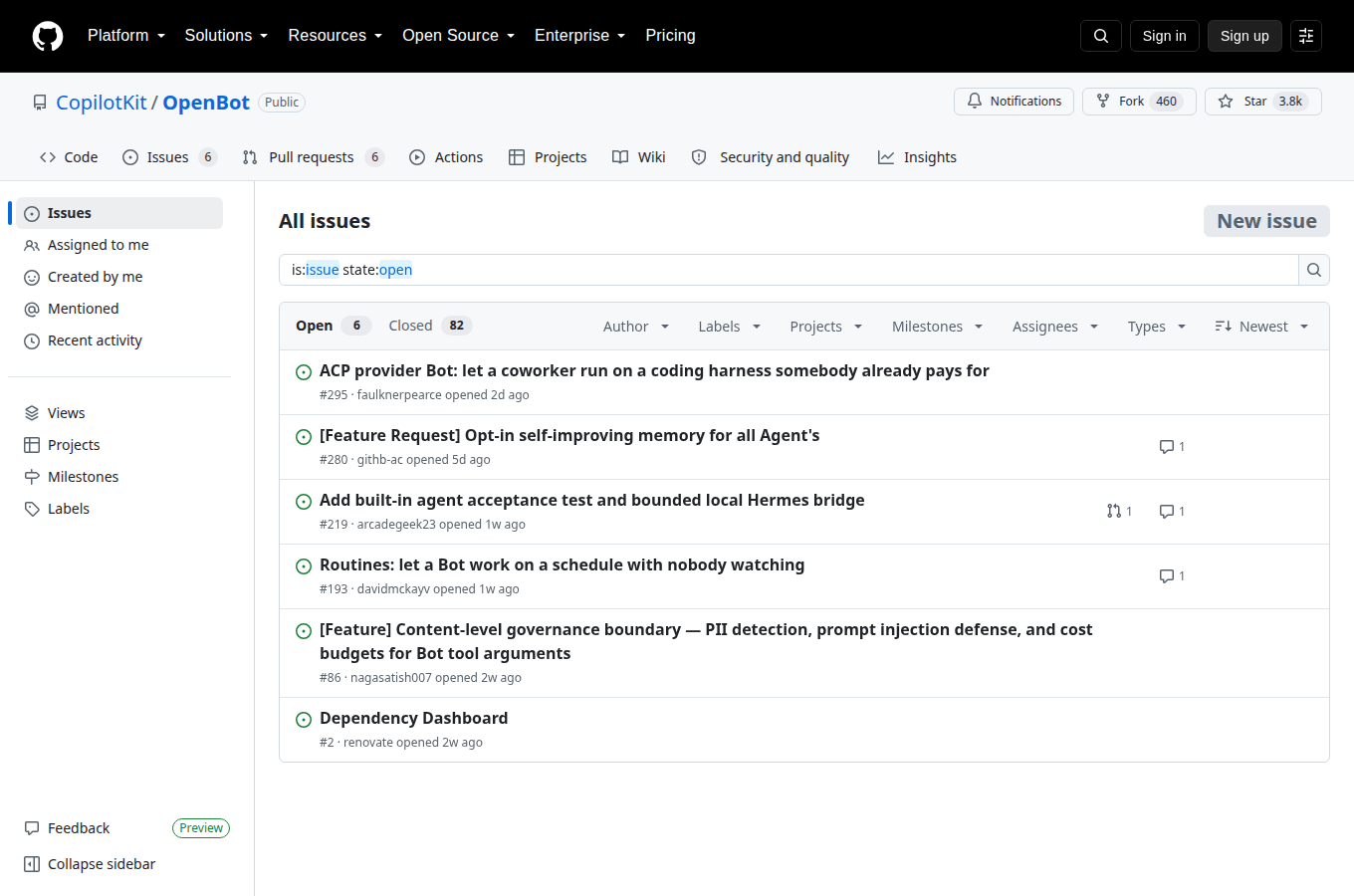The image size is (1354, 896).
Task: Open the ACP provider Bot issue
Action: coord(654,370)
